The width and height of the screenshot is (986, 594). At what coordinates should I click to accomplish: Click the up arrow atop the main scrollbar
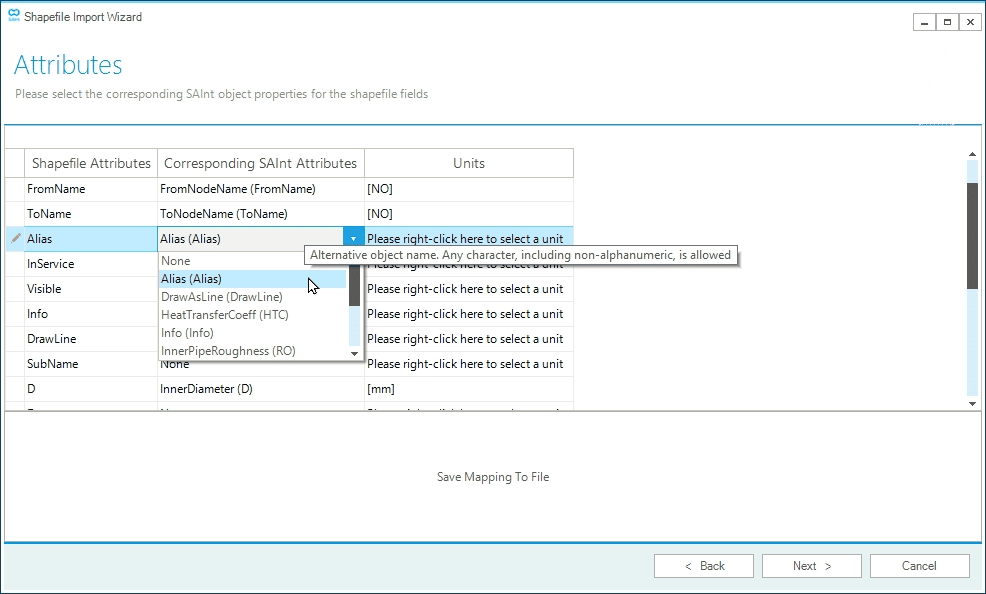971,153
